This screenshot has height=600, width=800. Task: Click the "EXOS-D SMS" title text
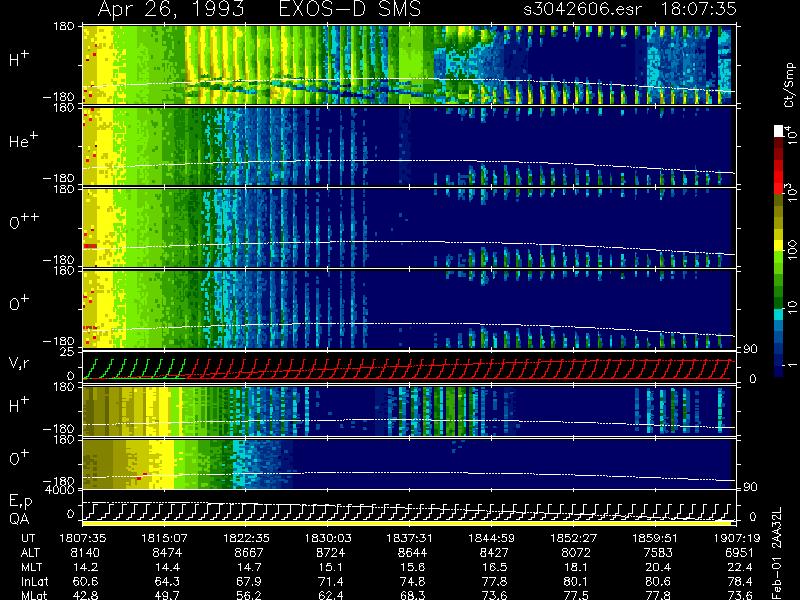click(x=350, y=9)
